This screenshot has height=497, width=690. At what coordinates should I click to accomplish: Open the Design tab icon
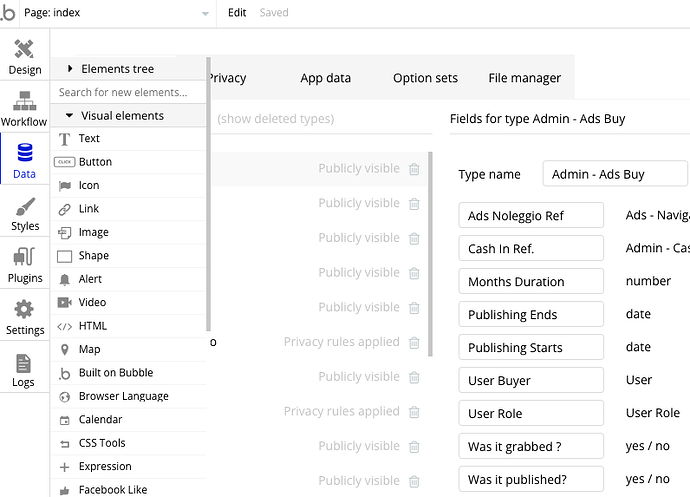pyautogui.click(x=25, y=48)
